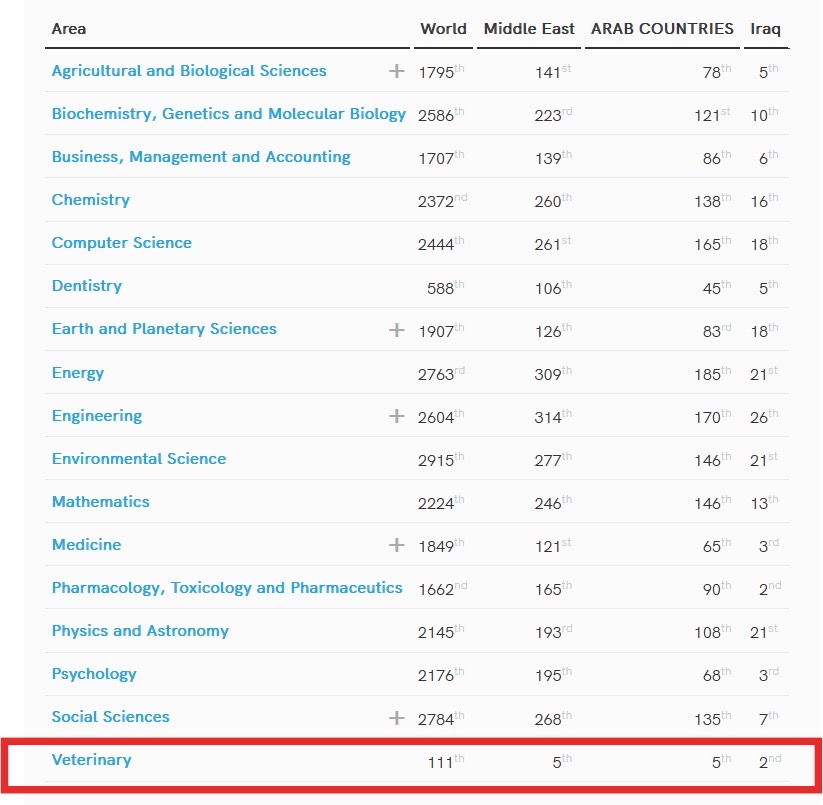Expand the Engineering row plus icon
The width and height of the screenshot is (823, 805).
pos(397,416)
